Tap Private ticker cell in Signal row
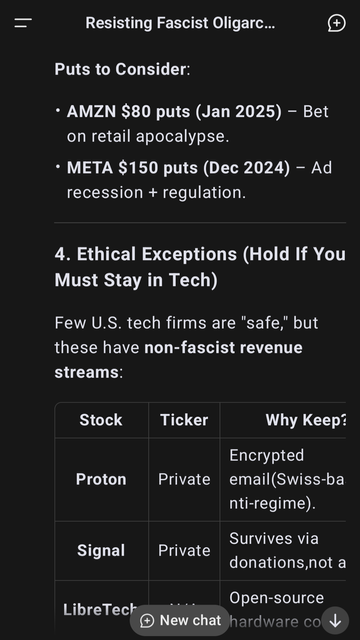This screenshot has height=640, width=360. [x=184, y=551]
